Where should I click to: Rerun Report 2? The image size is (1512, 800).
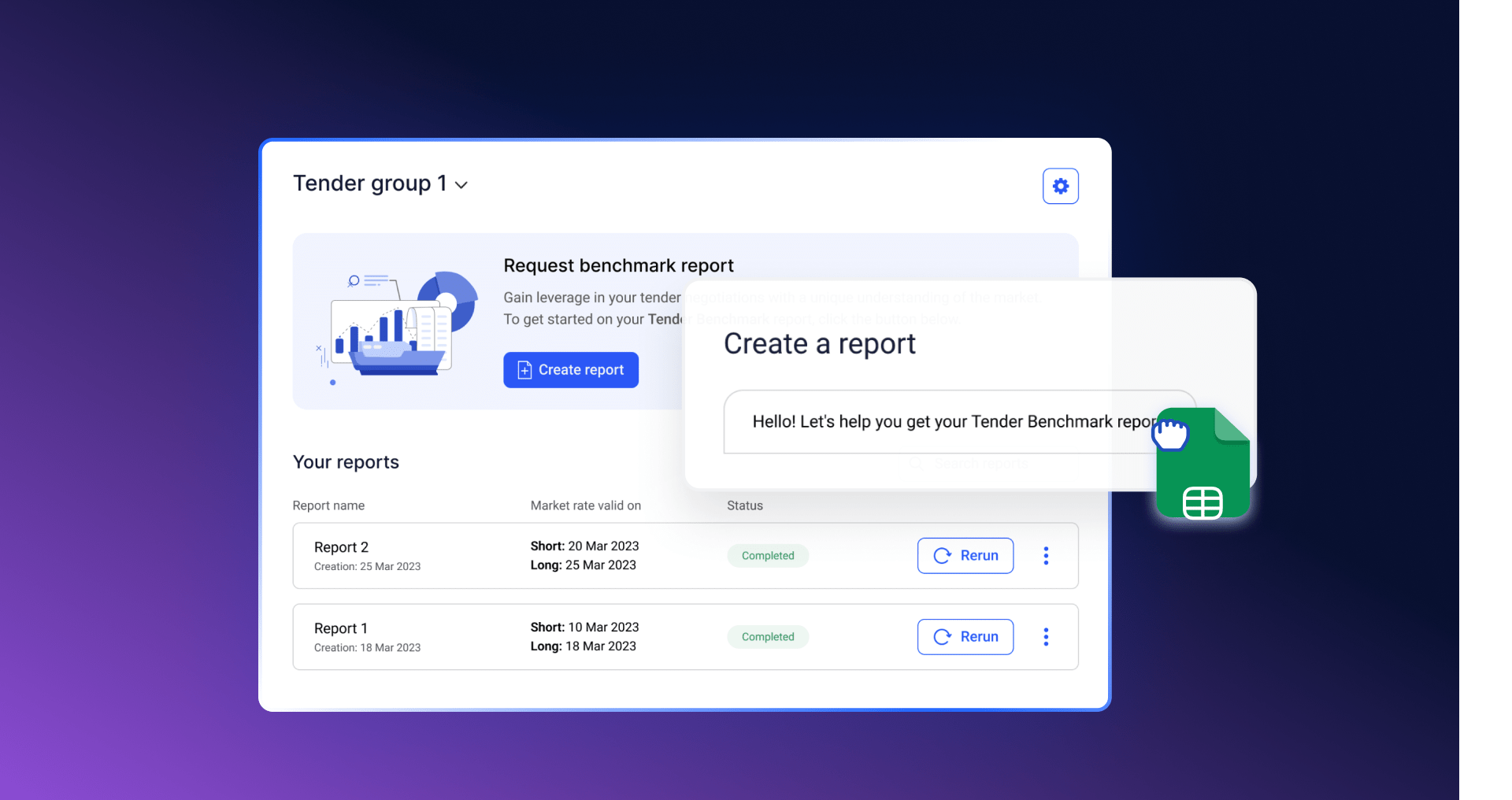click(x=965, y=556)
